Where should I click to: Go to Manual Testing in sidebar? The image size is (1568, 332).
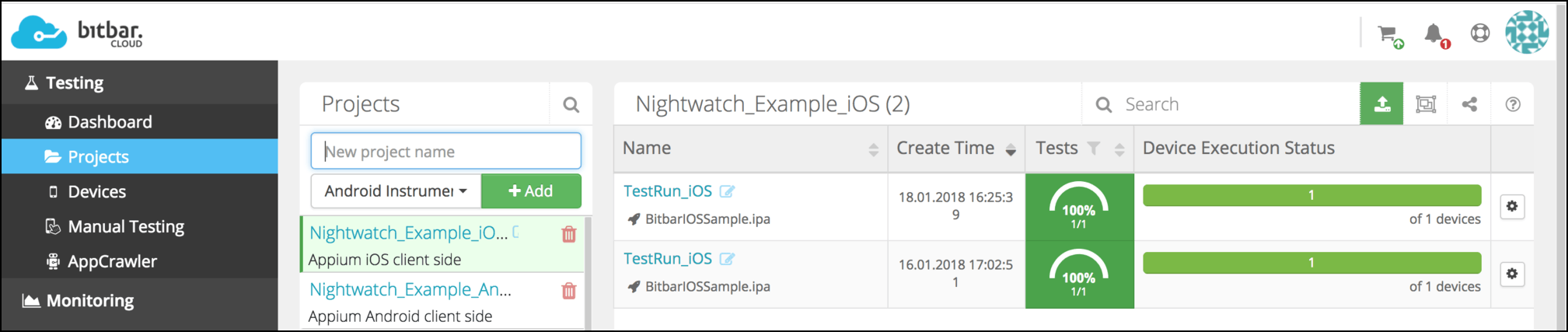(x=125, y=227)
